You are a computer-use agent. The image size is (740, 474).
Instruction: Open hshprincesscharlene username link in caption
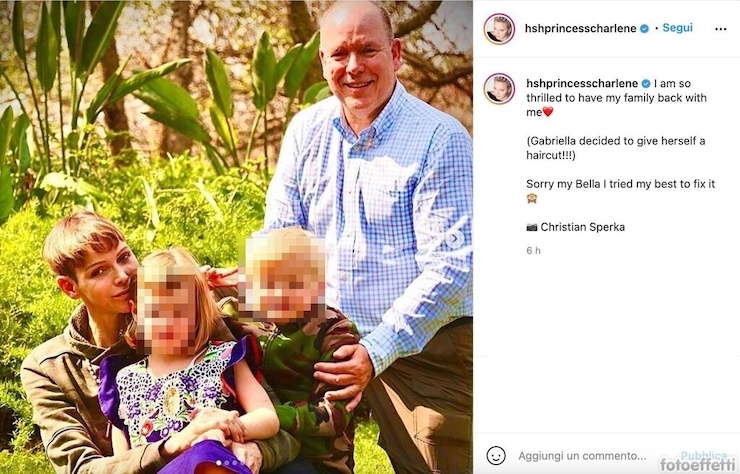coord(582,84)
